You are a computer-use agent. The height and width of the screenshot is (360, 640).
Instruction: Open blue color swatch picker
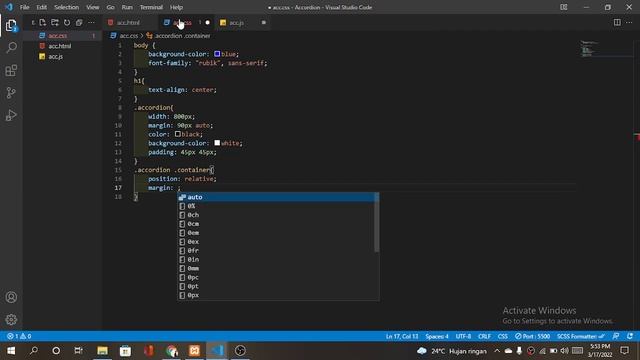click(x=217, y=54)
